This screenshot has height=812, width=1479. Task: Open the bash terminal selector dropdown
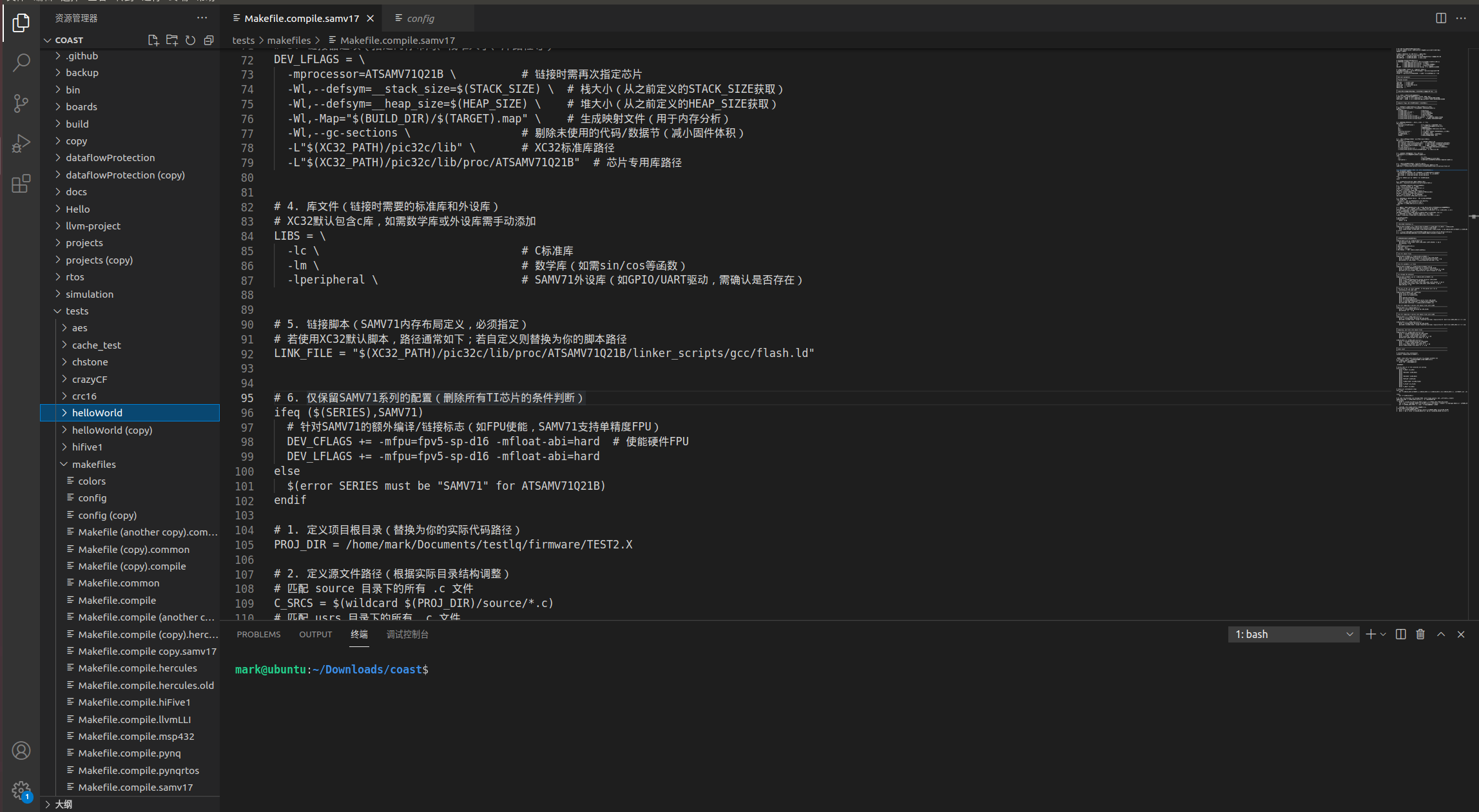[x=1293, y=634]
